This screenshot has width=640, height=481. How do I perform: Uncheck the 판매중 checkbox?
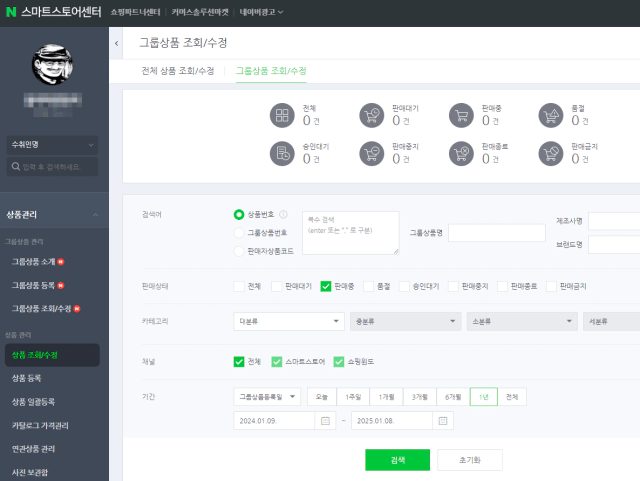(326, 286)
